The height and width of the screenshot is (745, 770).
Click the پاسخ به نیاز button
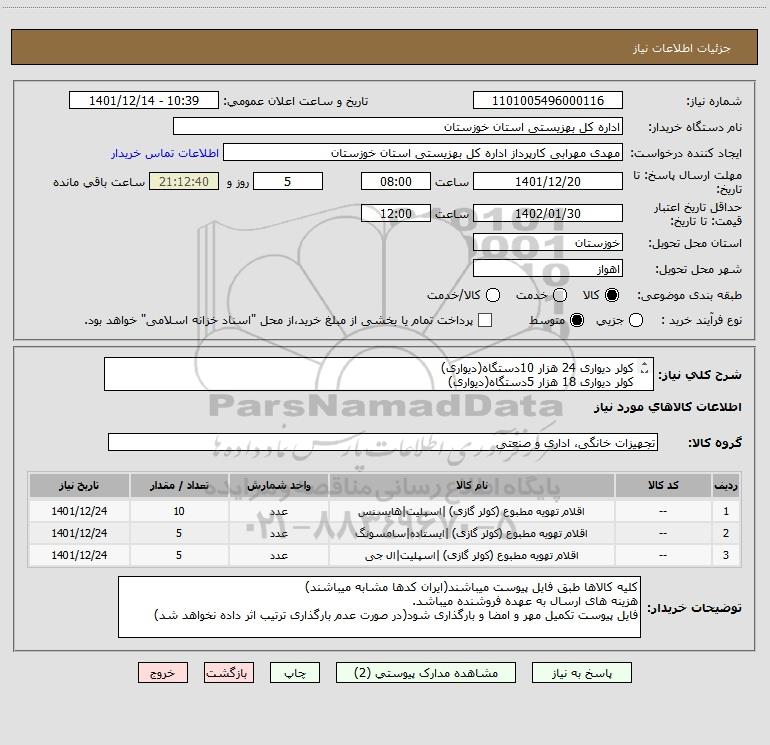point(581,673)
